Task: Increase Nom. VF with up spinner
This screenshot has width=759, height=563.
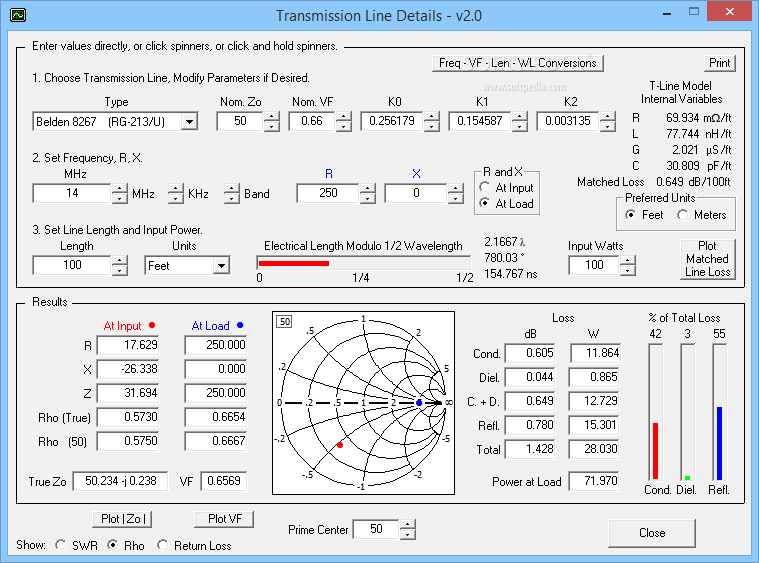Action: tap(344, 116)
